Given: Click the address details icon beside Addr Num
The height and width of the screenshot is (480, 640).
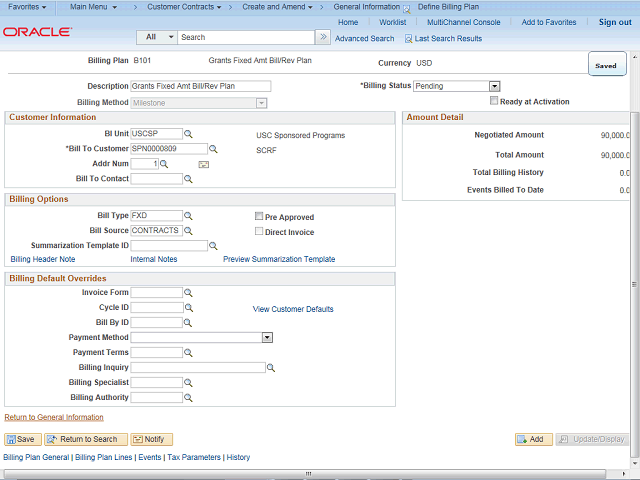Looking at the screenshot, I should [203, 164].
